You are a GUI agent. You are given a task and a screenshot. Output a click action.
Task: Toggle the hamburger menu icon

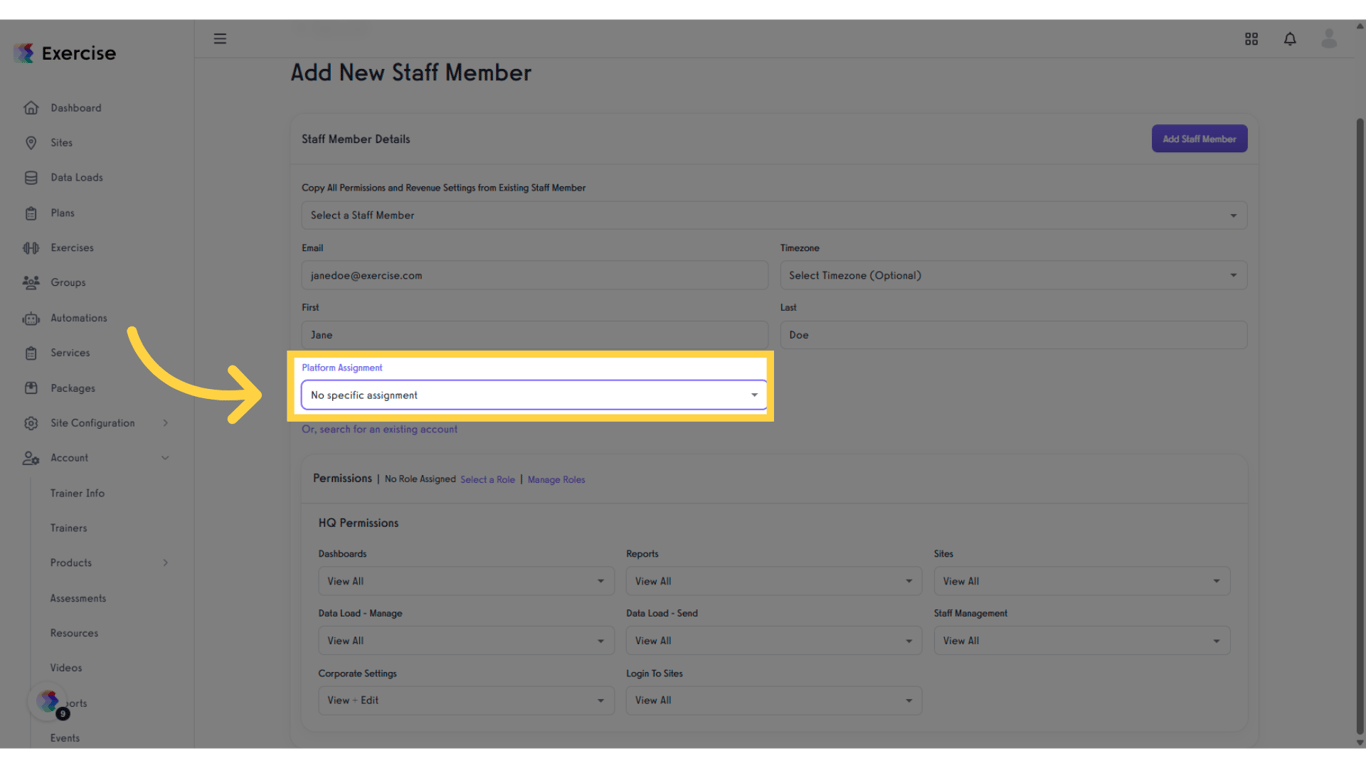220,39
